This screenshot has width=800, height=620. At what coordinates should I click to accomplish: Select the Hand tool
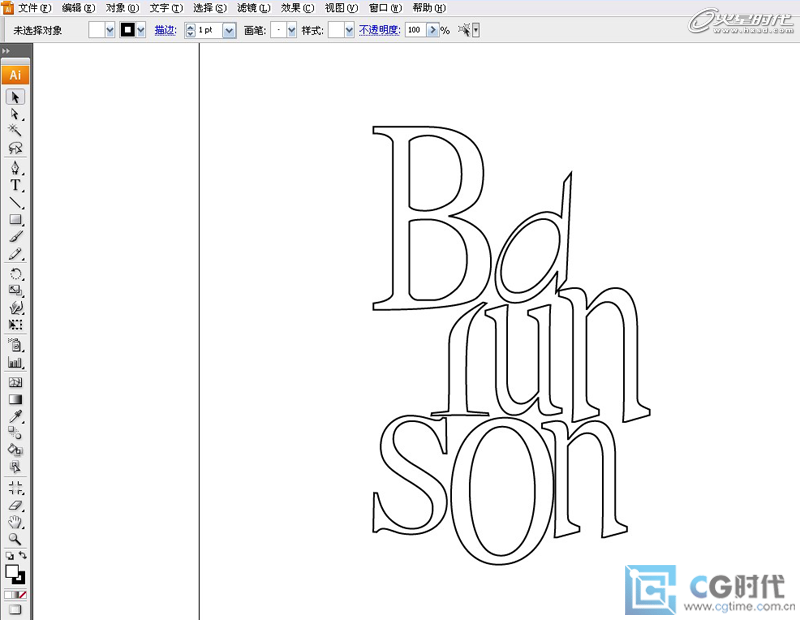pyautogui.click(x=15, y=522)
